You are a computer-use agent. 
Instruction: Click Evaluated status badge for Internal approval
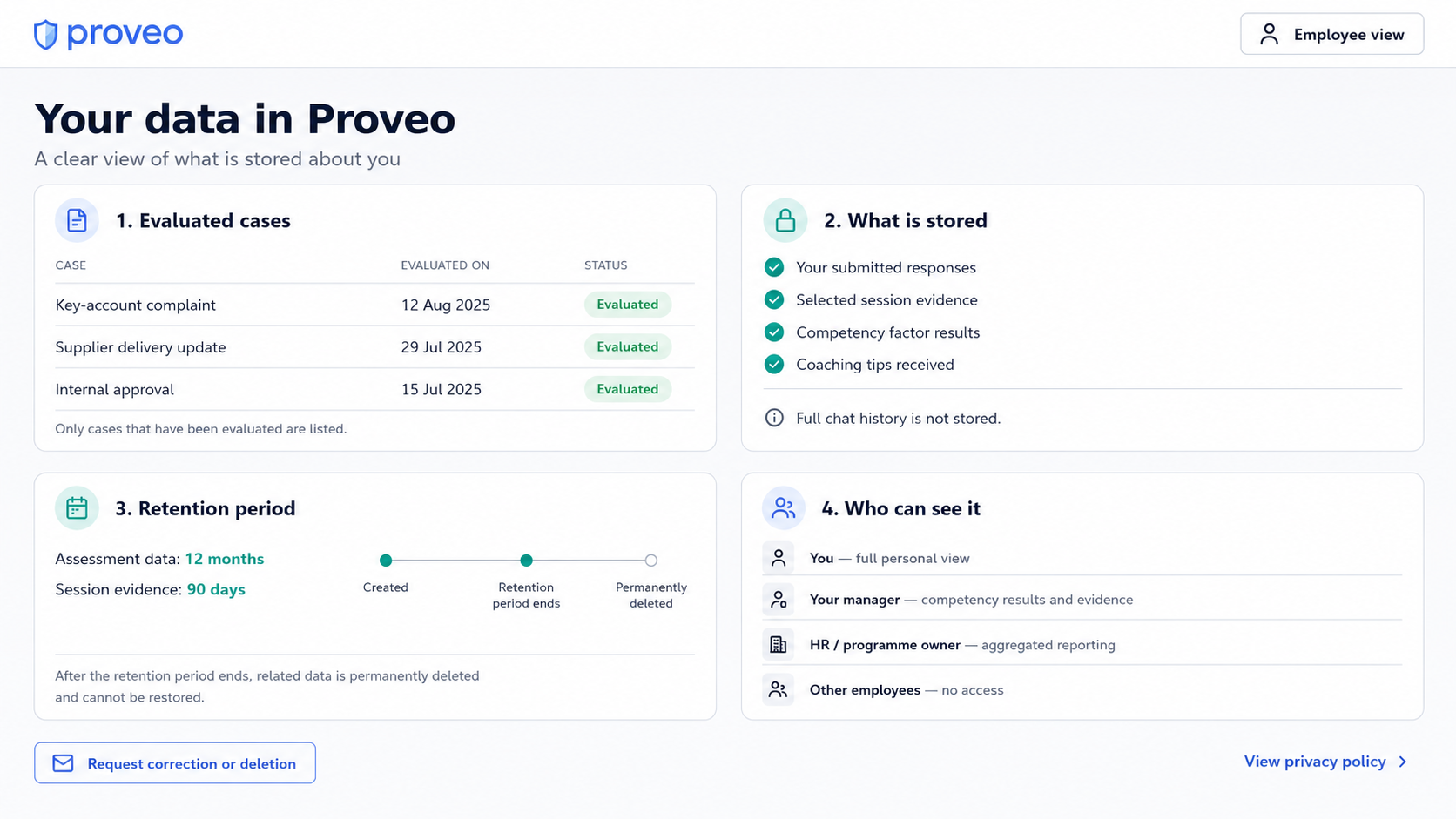pyautogui.click(x=628, y=389)
